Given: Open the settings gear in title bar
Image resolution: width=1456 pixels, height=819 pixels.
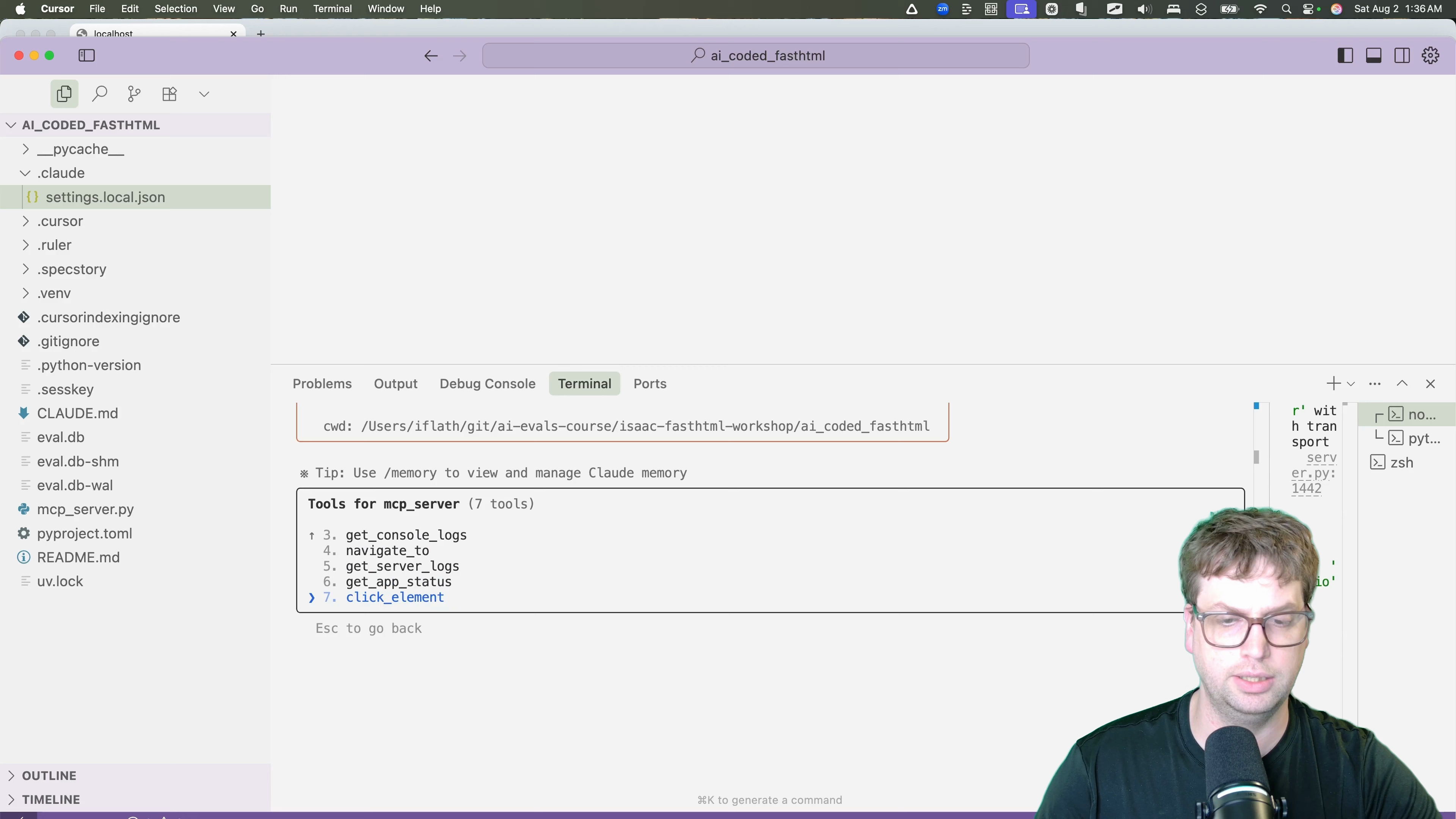Looking at the screenshot, I should click(1430, 55).
